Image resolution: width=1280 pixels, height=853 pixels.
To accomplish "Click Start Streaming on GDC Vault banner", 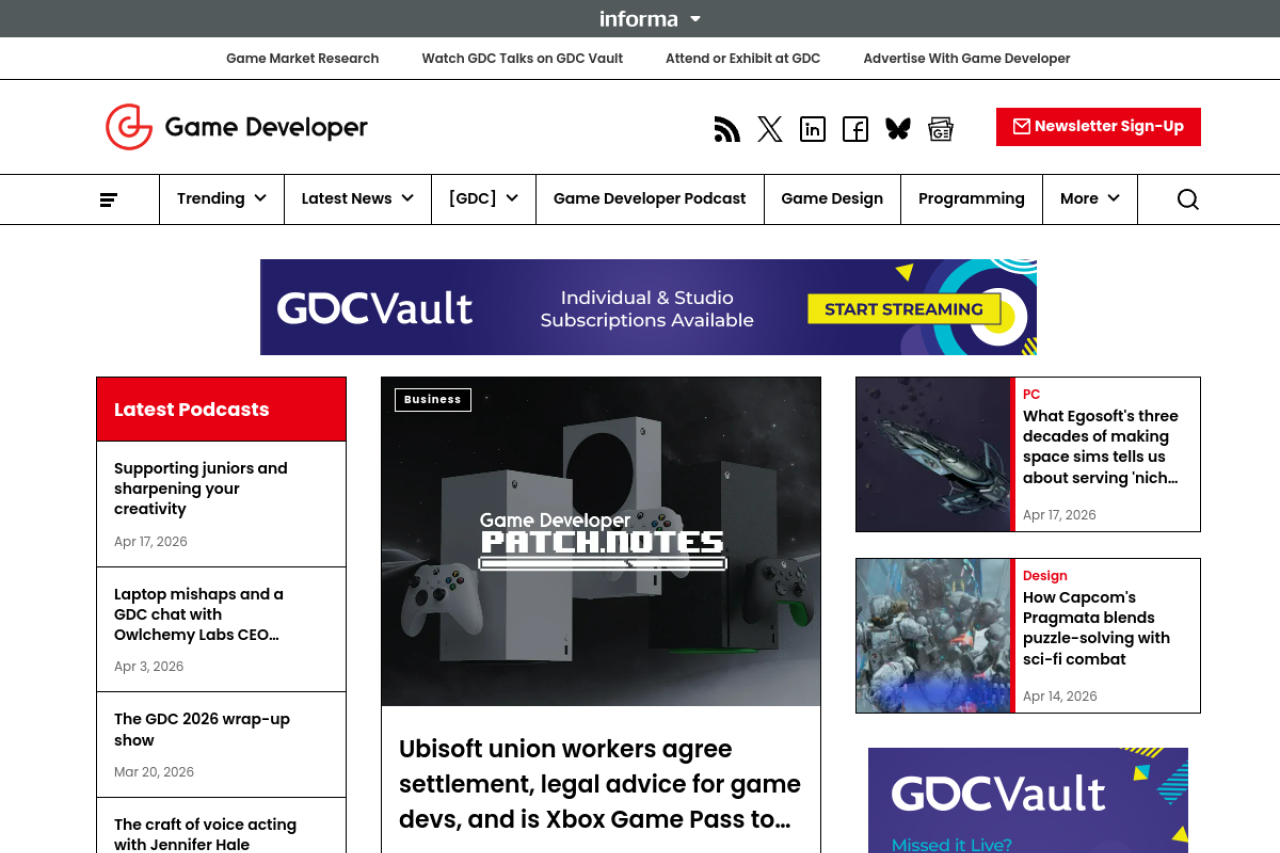I will 904,309.
